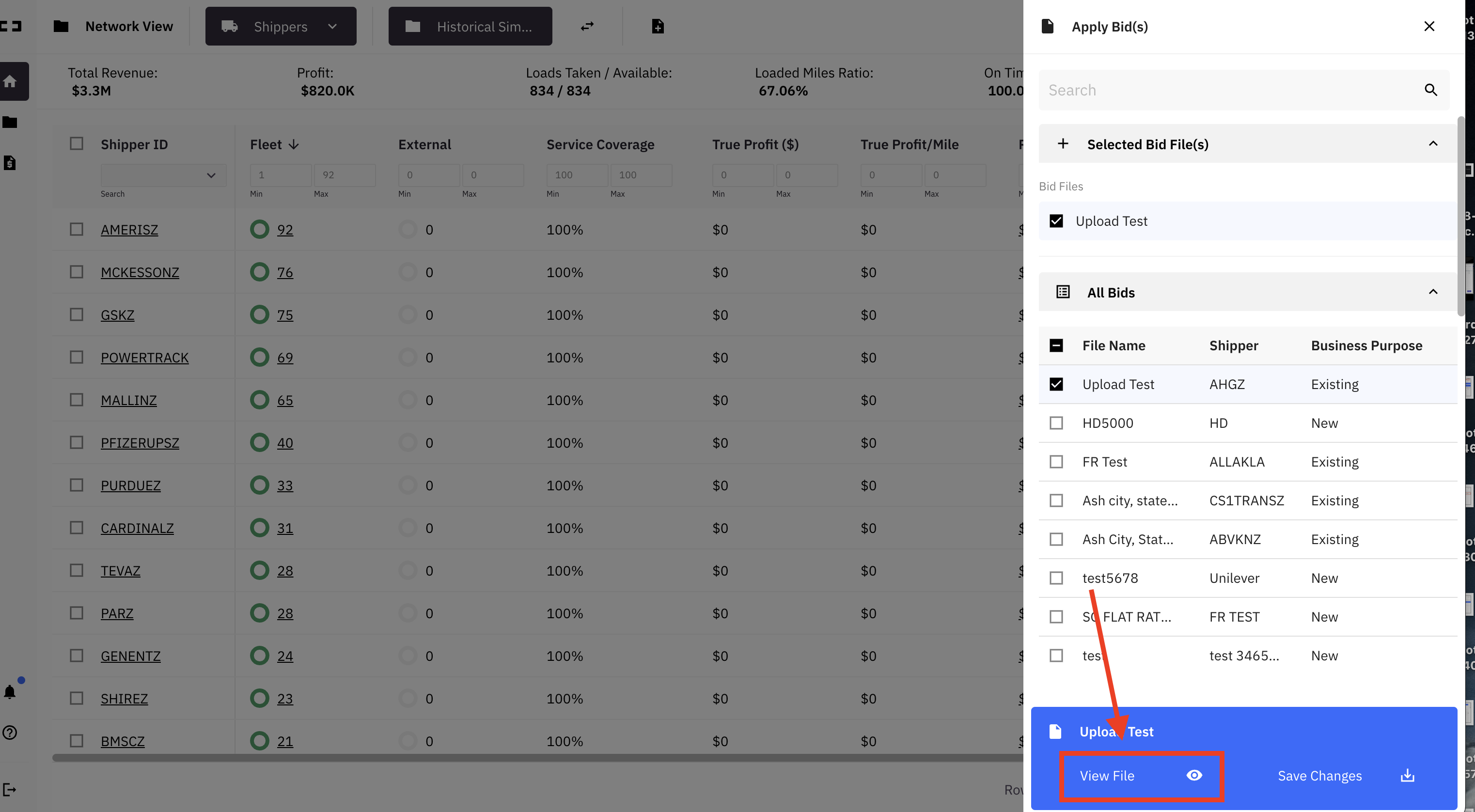Image resolution: width=1475 pixels, height=812 pixels.
Task: Uncheck Upload Test under Bid Files
Action: (1056, 221)
